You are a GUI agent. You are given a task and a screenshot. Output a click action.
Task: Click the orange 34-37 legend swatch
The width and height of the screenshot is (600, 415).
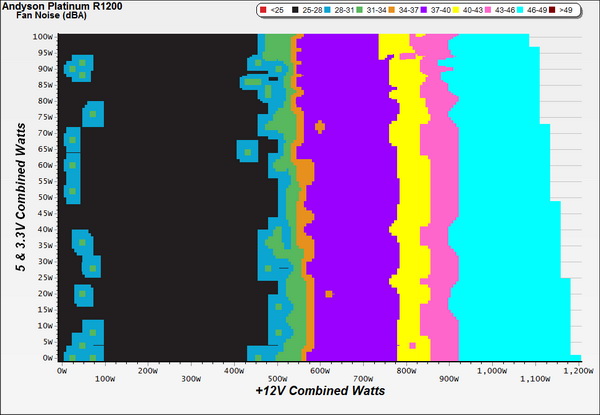[x=391, y=10]
